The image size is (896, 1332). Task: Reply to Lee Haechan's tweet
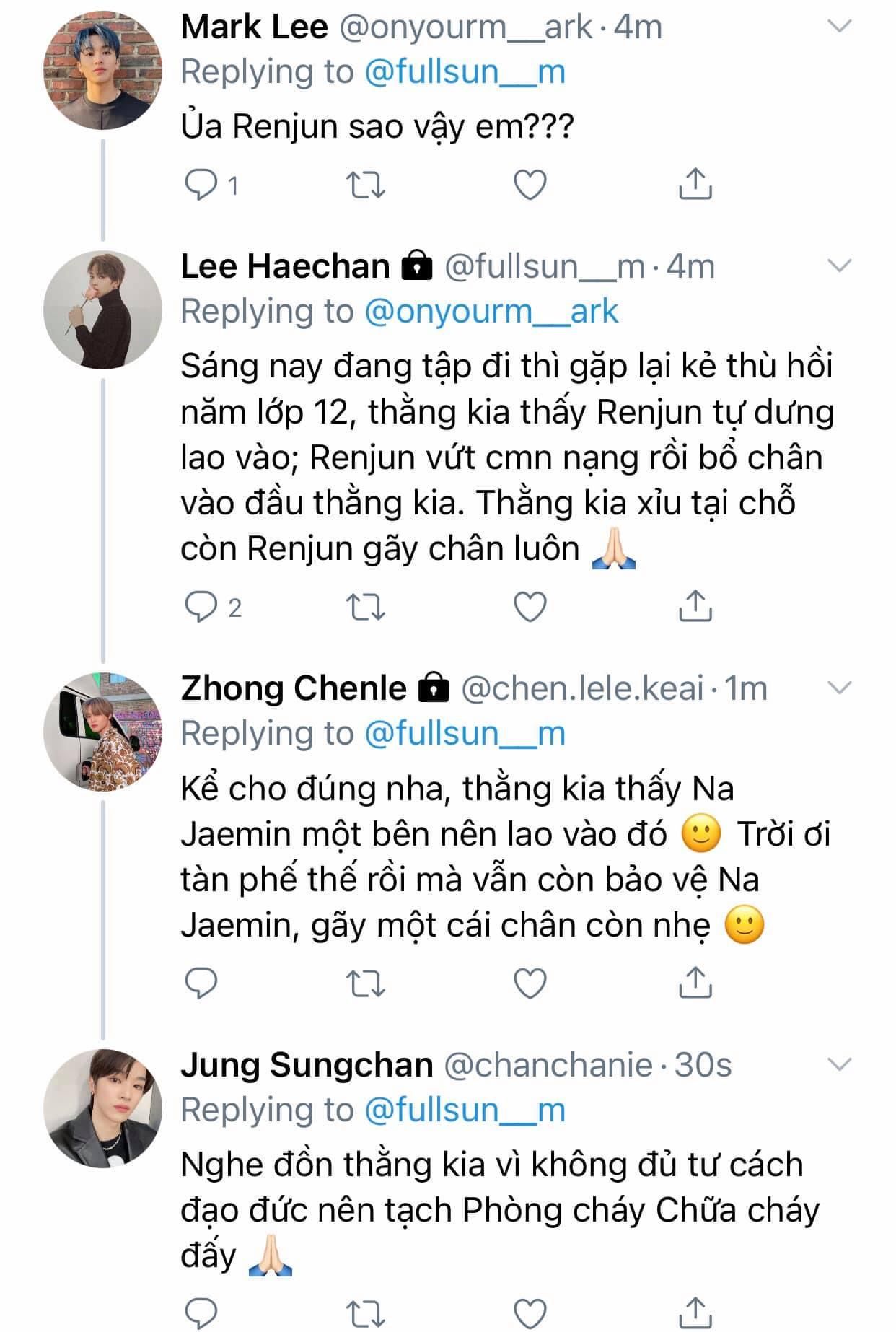[x=201, y=608]
